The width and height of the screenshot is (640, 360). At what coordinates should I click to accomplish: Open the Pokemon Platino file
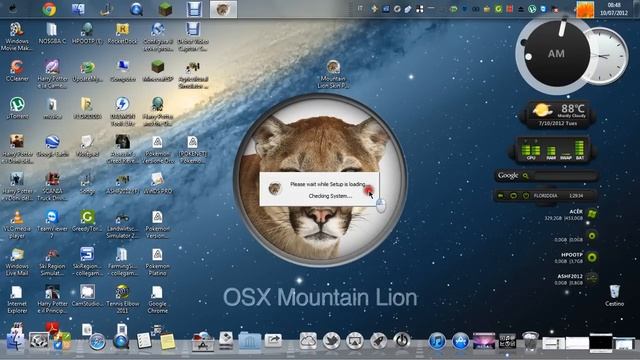158,262
